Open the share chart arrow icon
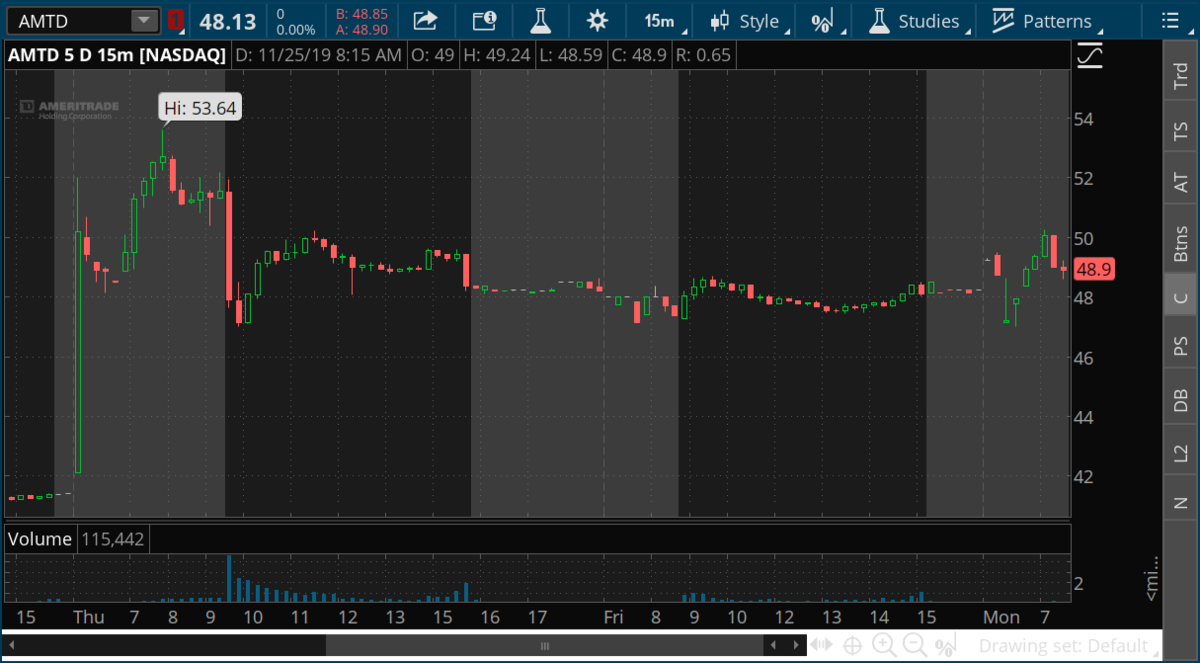The image size is (1200, 663). [426, 20]
